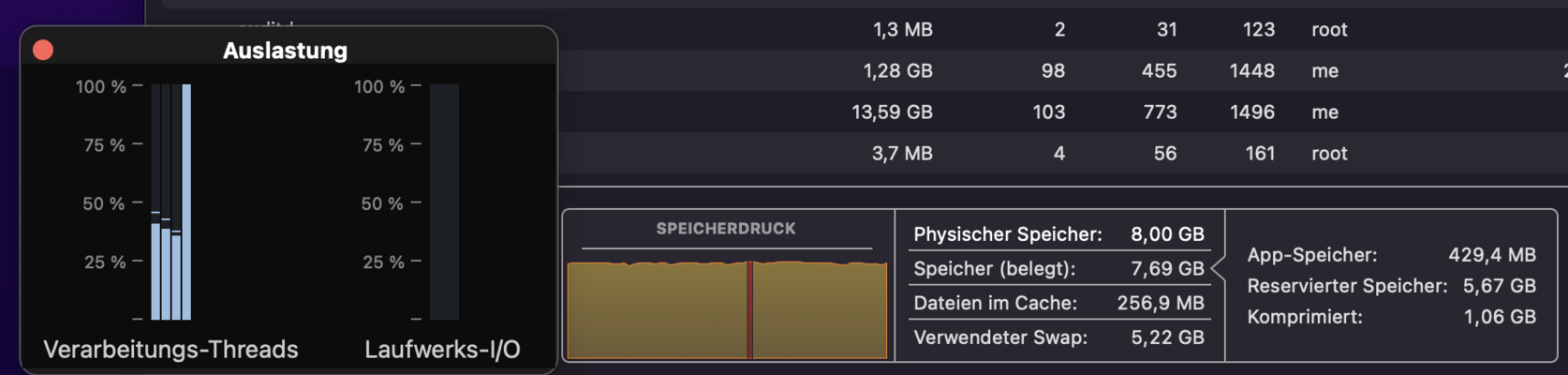The image size is (1568, 375).
Task: Click the Komprimiert 1,06 GB entry
Action: 1391,317
